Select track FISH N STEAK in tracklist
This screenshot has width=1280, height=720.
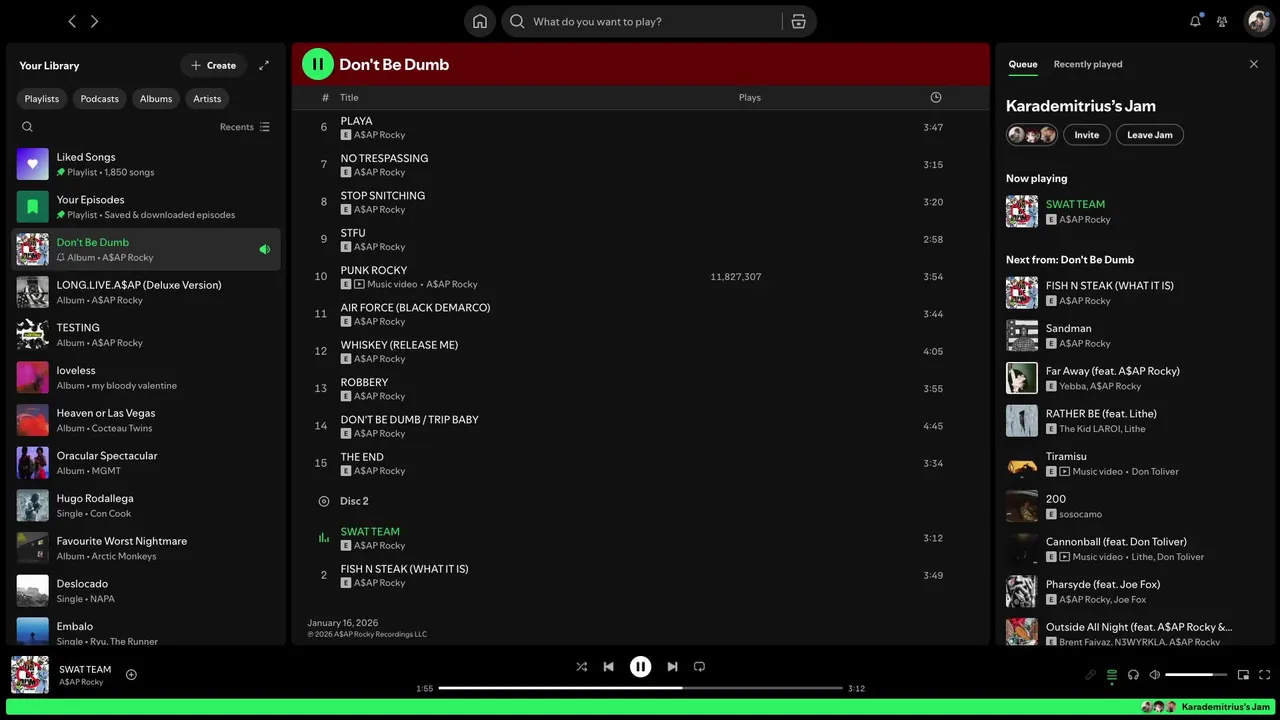(640, 575)
